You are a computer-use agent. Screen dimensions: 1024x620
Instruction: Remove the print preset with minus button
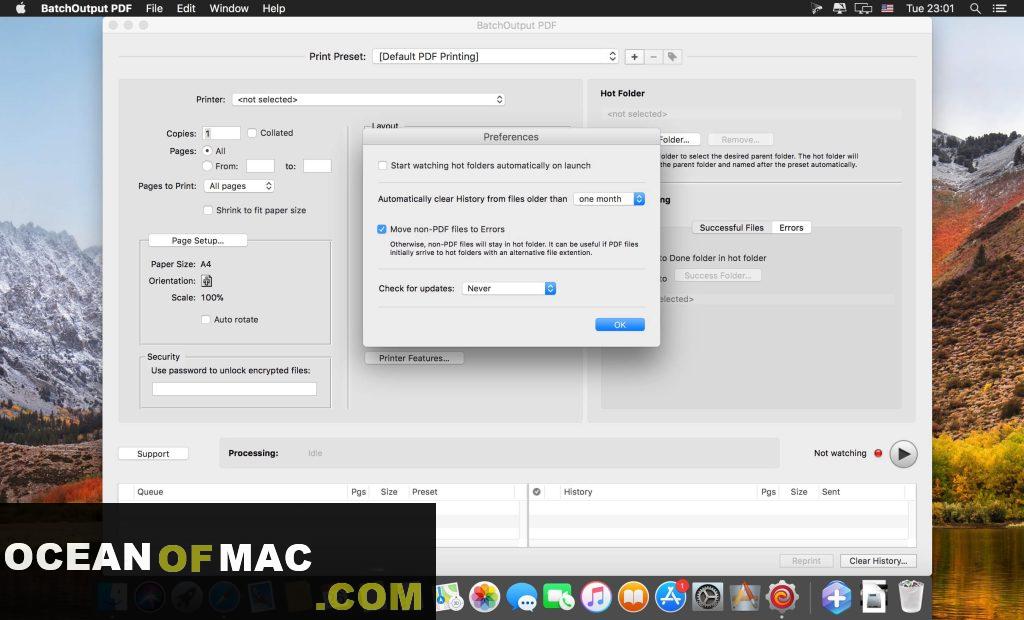coord(653,57)
